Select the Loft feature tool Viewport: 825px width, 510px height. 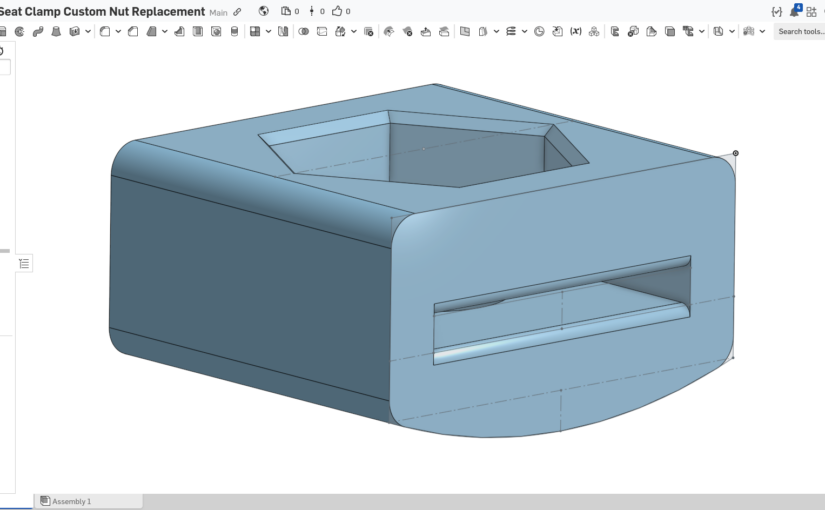(x=56, y=32)
